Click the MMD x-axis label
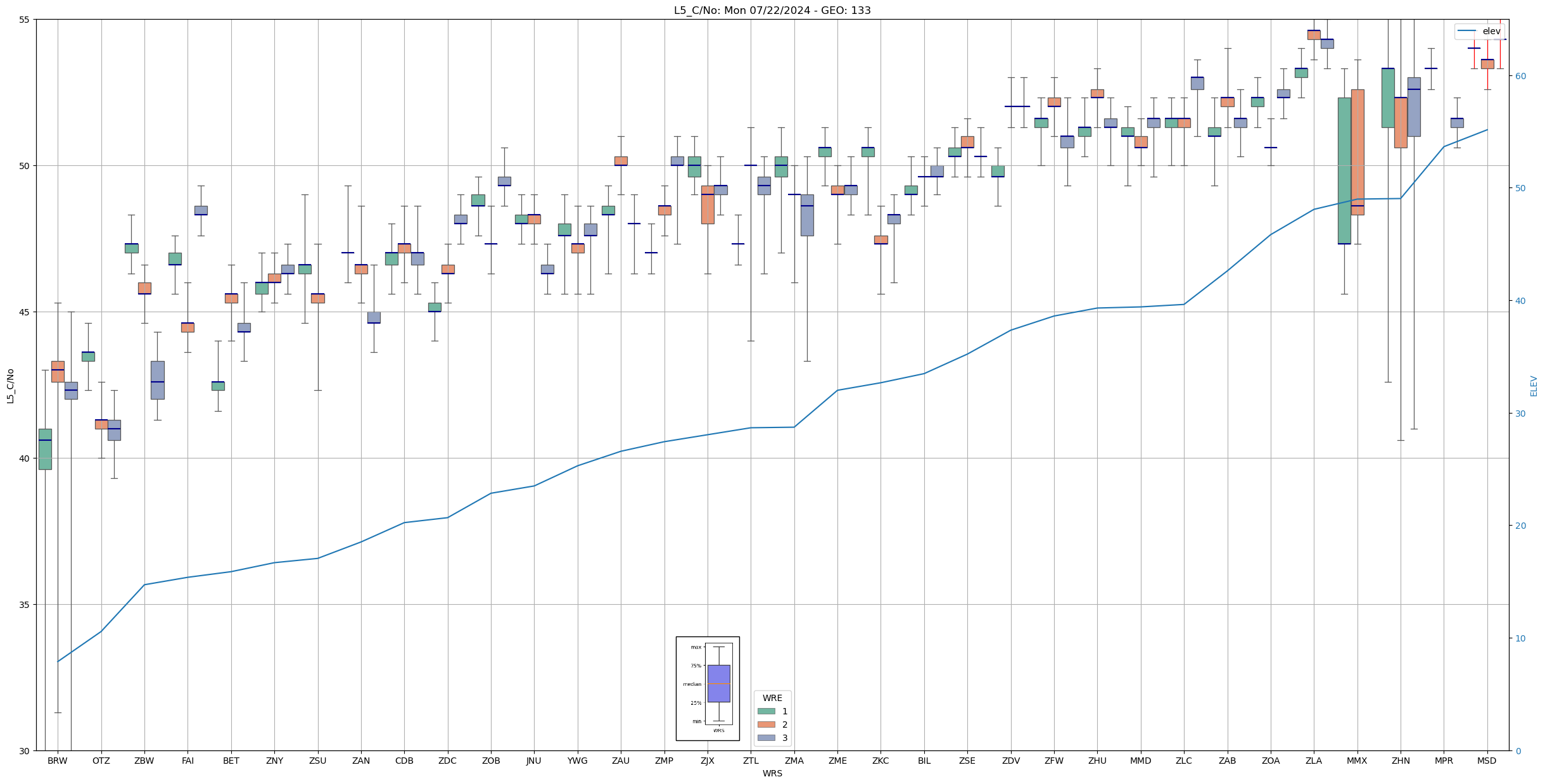1545x784 pixels. pyautogui.click(x=1141, y=761)
